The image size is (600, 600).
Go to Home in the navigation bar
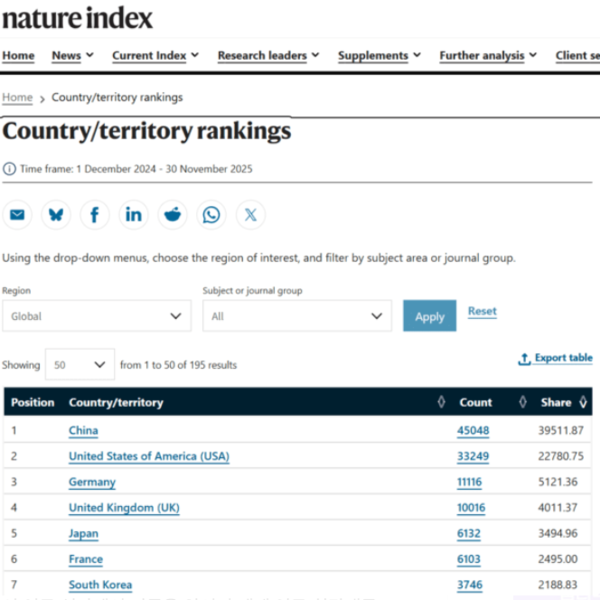tap(18, 56)
